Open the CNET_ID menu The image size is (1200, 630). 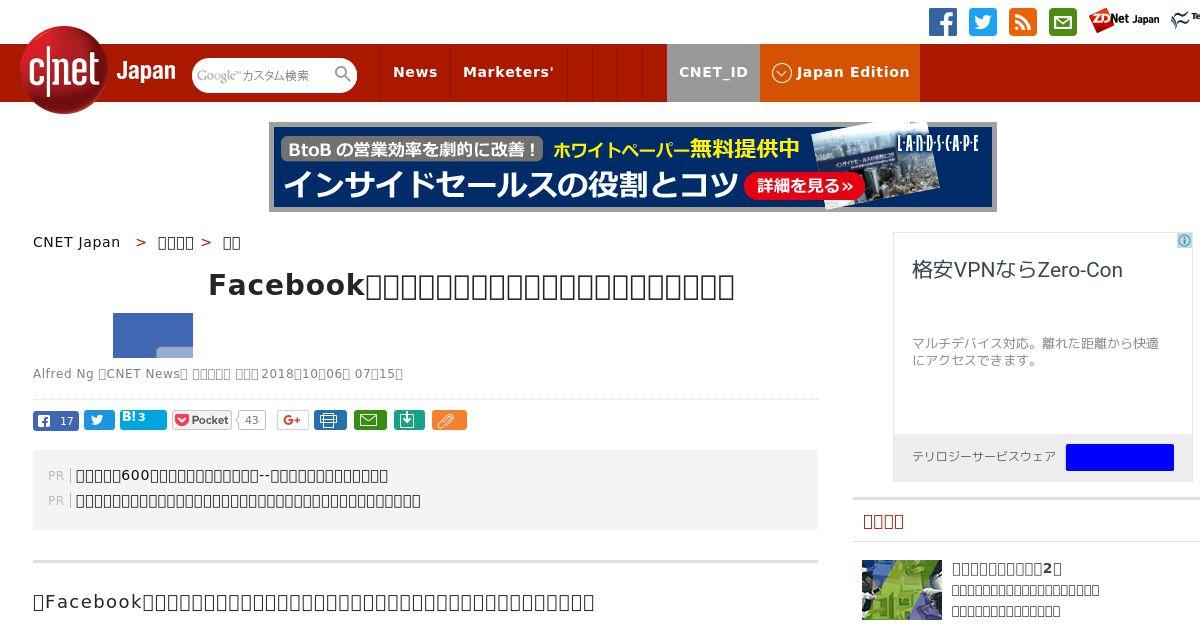click(x=713, y=72)
